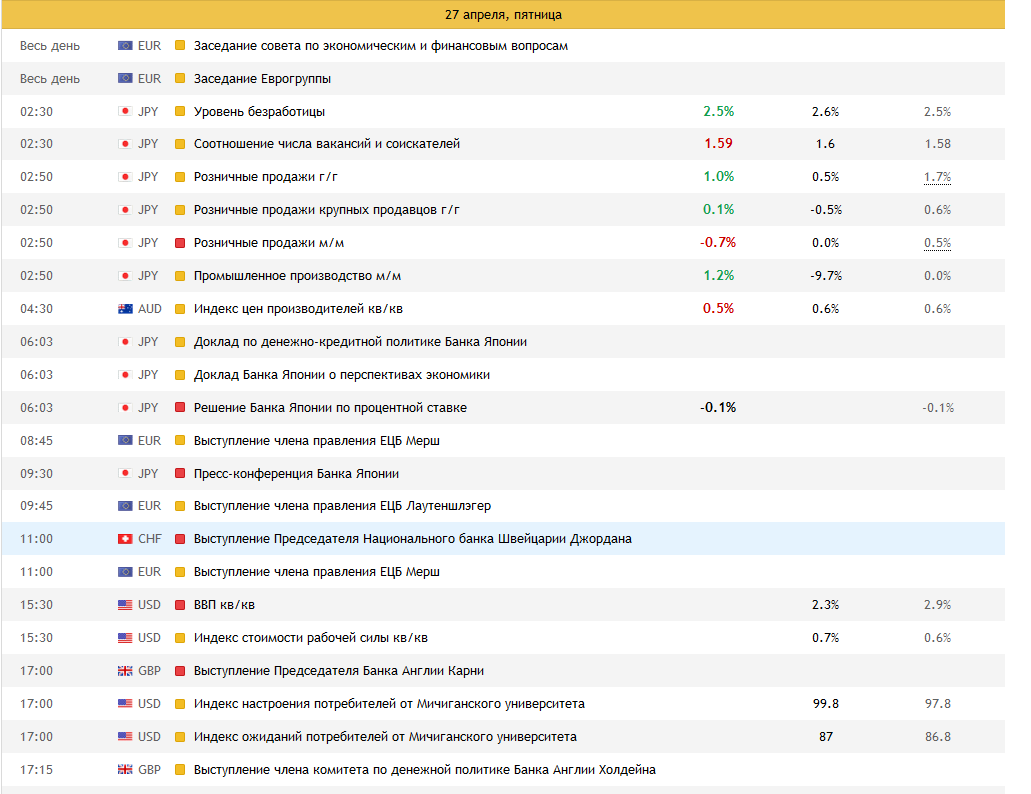Click the US flag in the Индекс стоимости рабочей силы row

click(125, 638)
